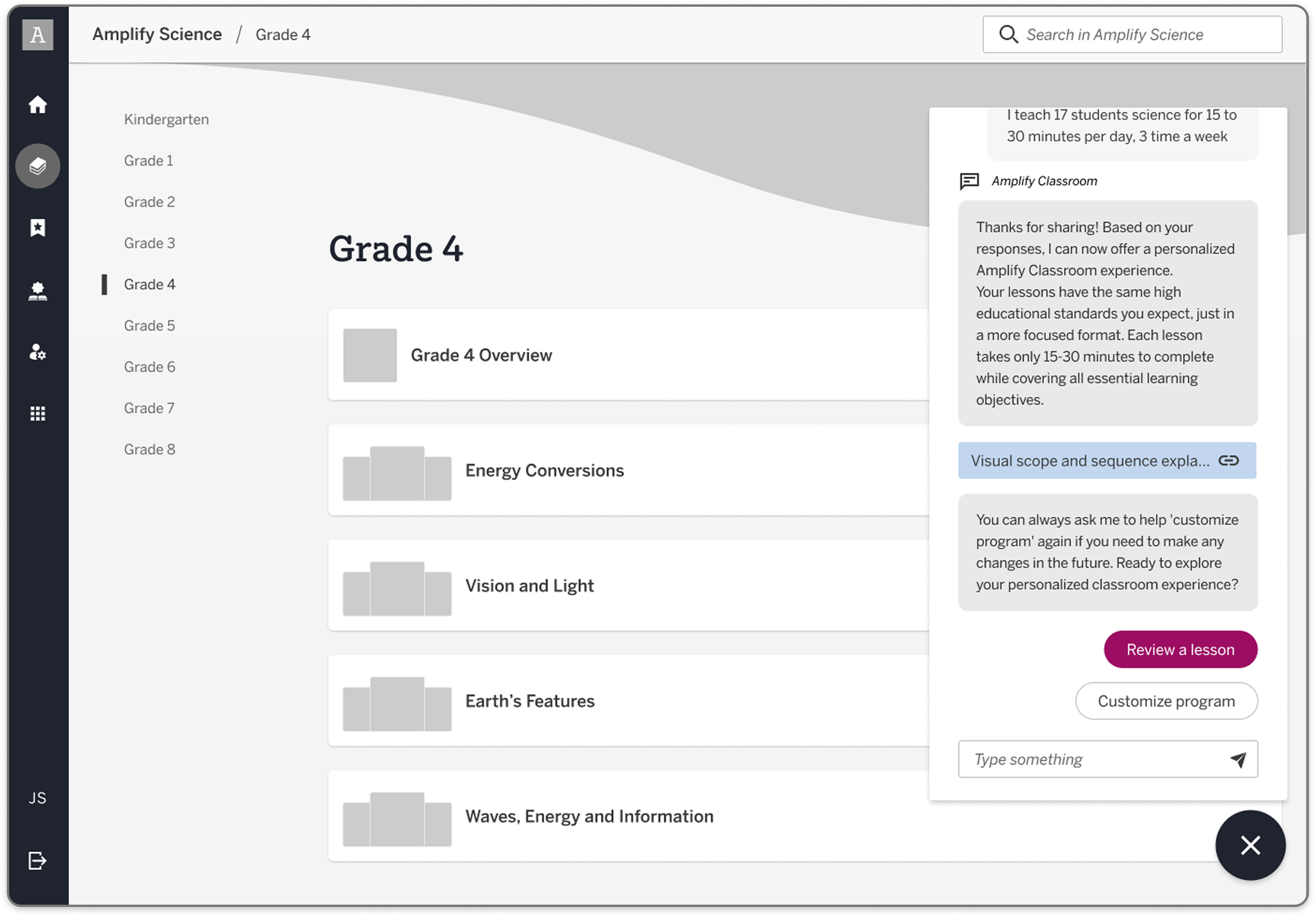The width and height of the screenshot is (1316, 916).
Task: Select Grade 6 in the grade list
Action: [x=149, y=367]
